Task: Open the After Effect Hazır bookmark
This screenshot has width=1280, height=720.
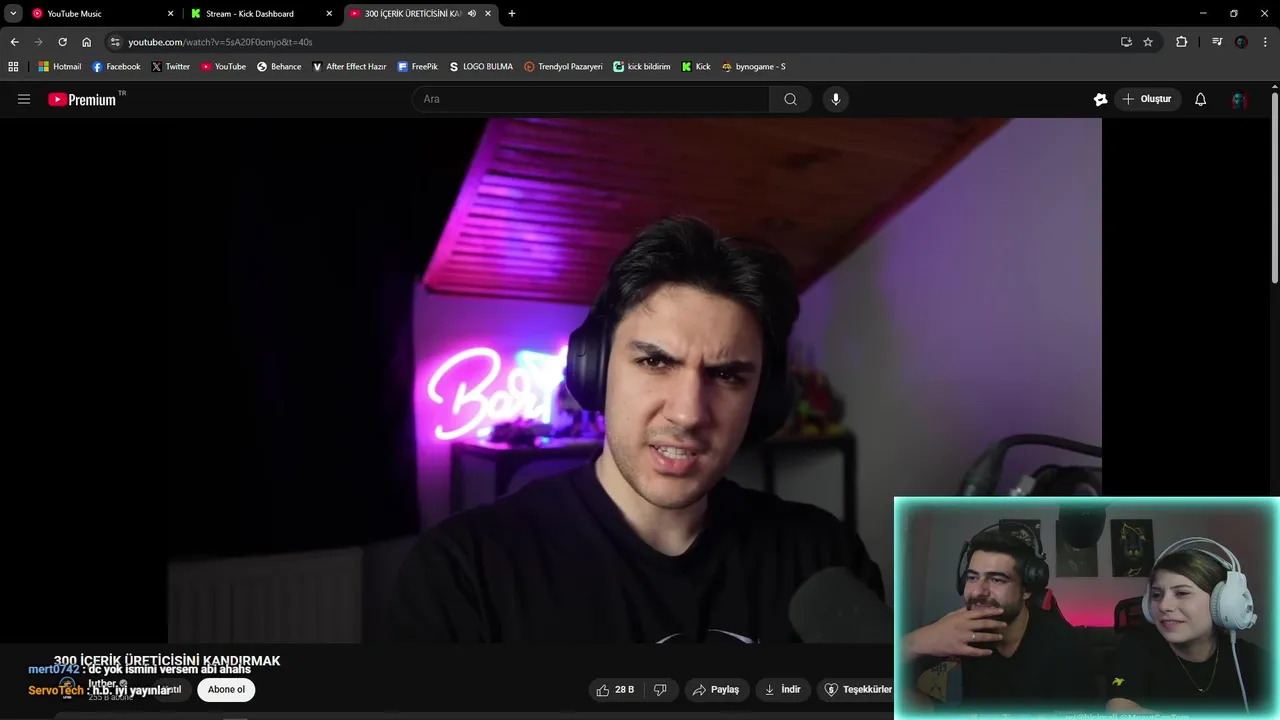Action: coord(349,67)
